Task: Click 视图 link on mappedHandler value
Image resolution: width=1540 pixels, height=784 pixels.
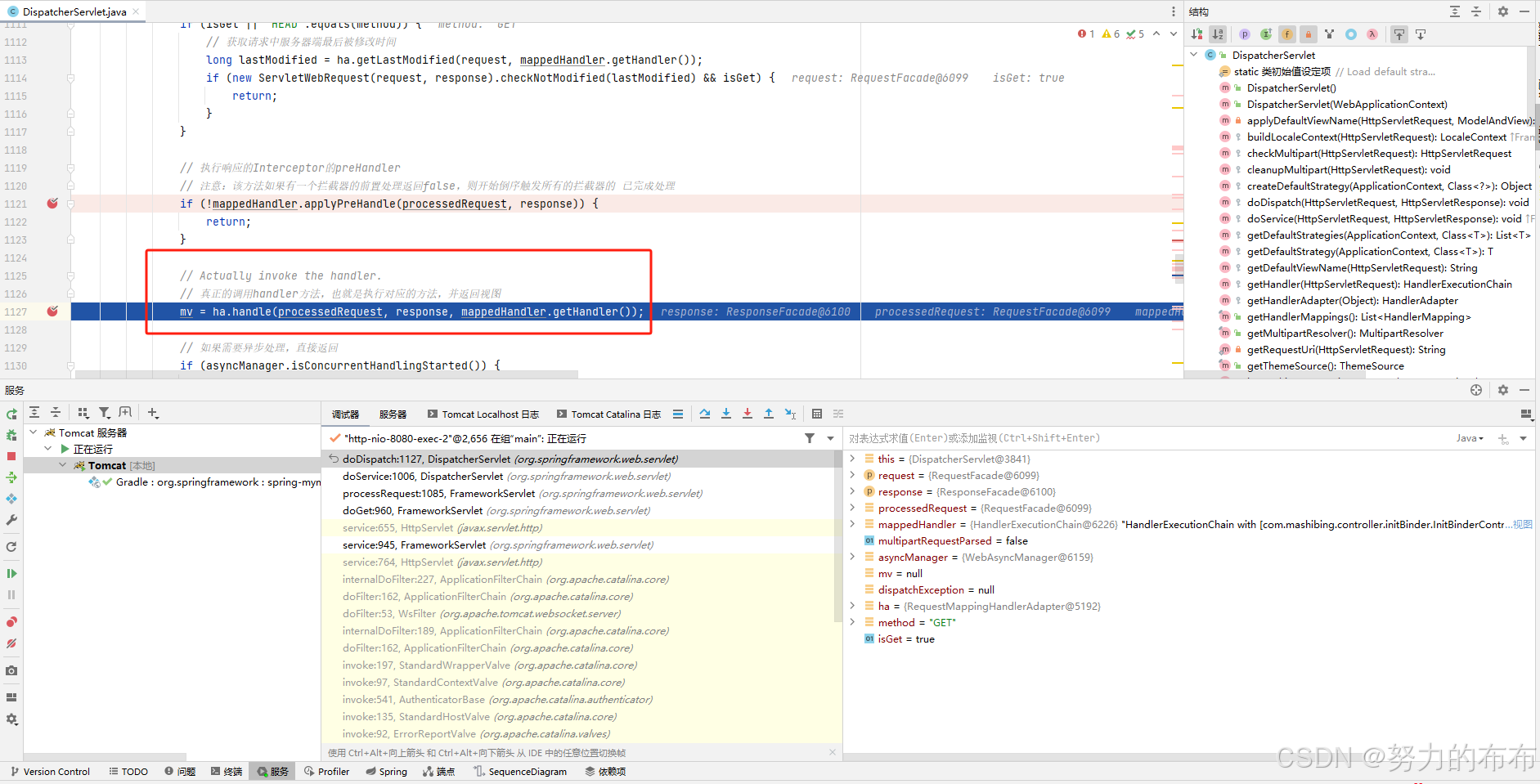Action: (1522, 524)
